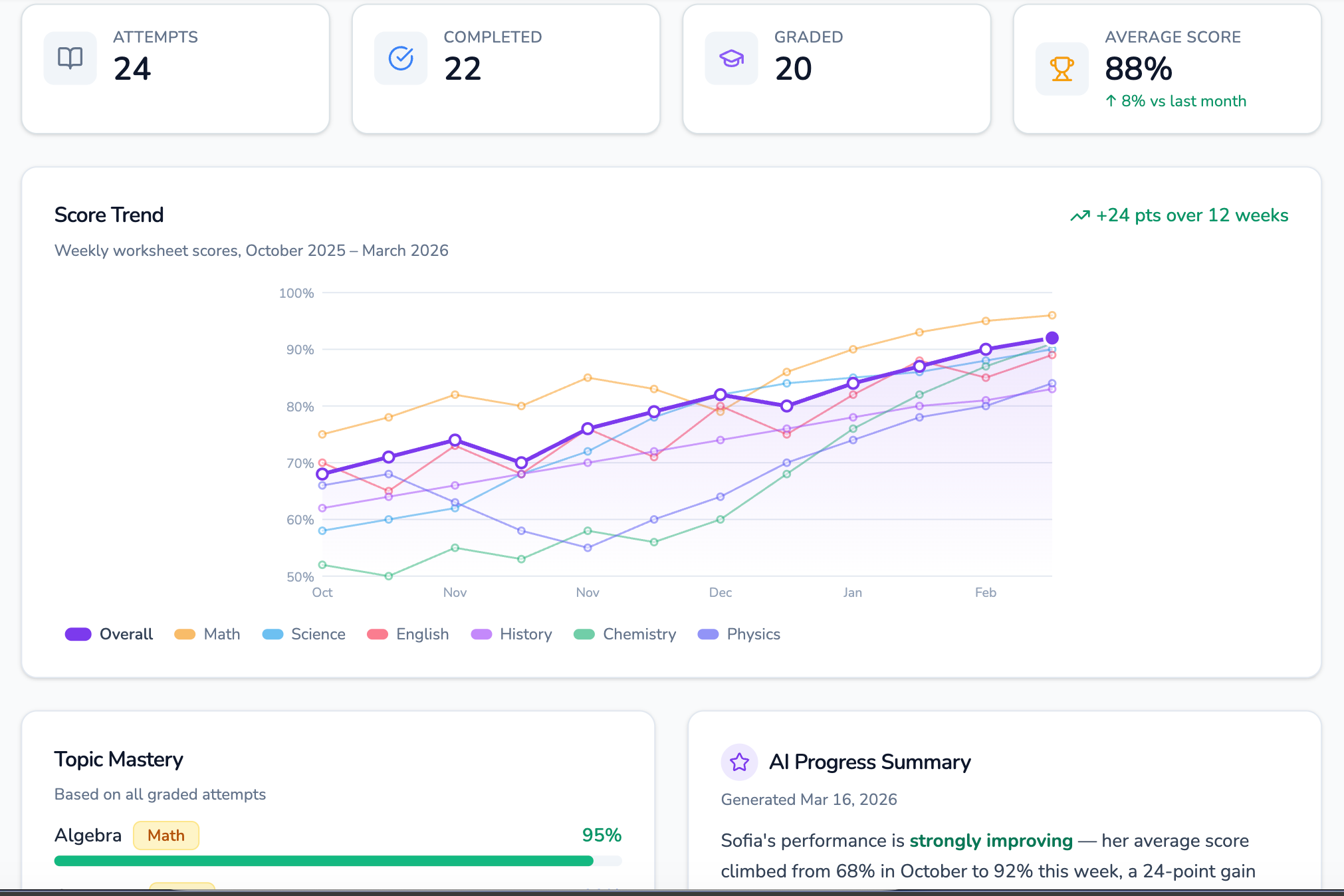1344x896 pixels.
Task: Click the checkmark icon on the Completed card
Action: click(x=400, y=58)
